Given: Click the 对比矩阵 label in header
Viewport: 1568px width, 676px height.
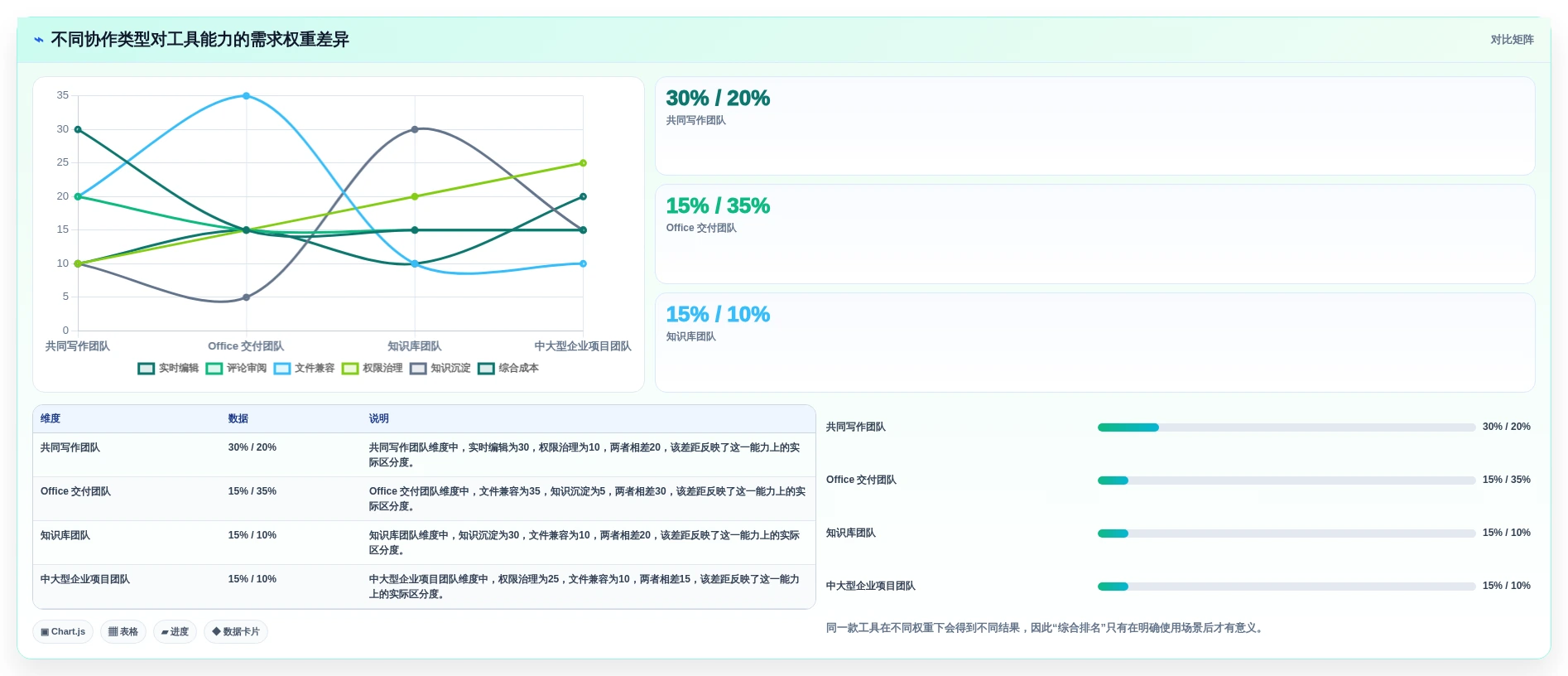Looking at the screenshot, I should click(x=1512, y=40).
